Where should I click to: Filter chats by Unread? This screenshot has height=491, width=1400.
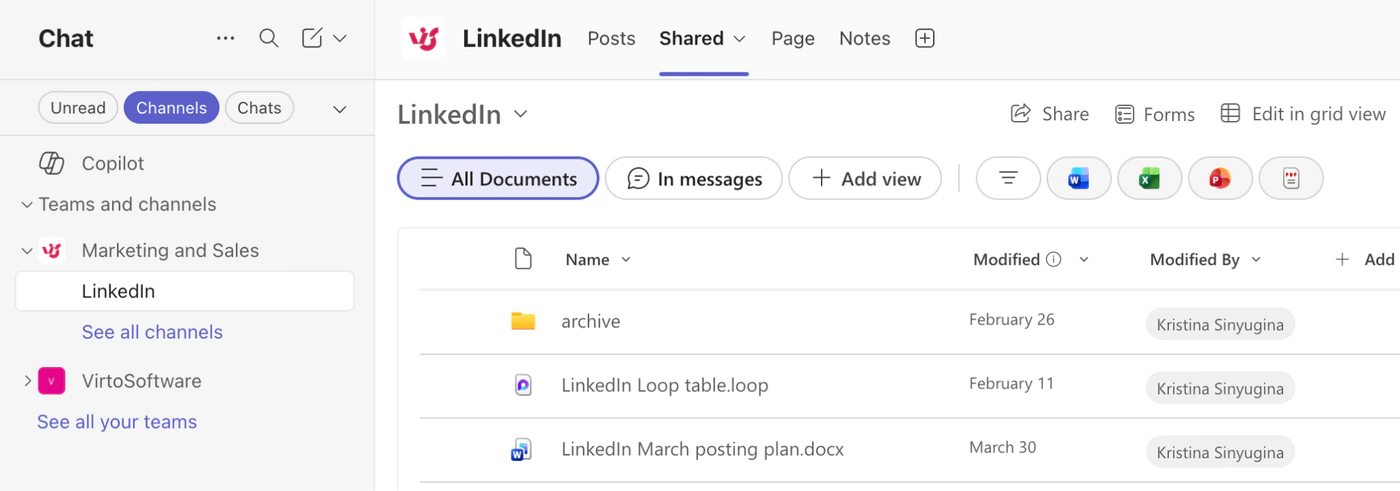tap(78, 108)
